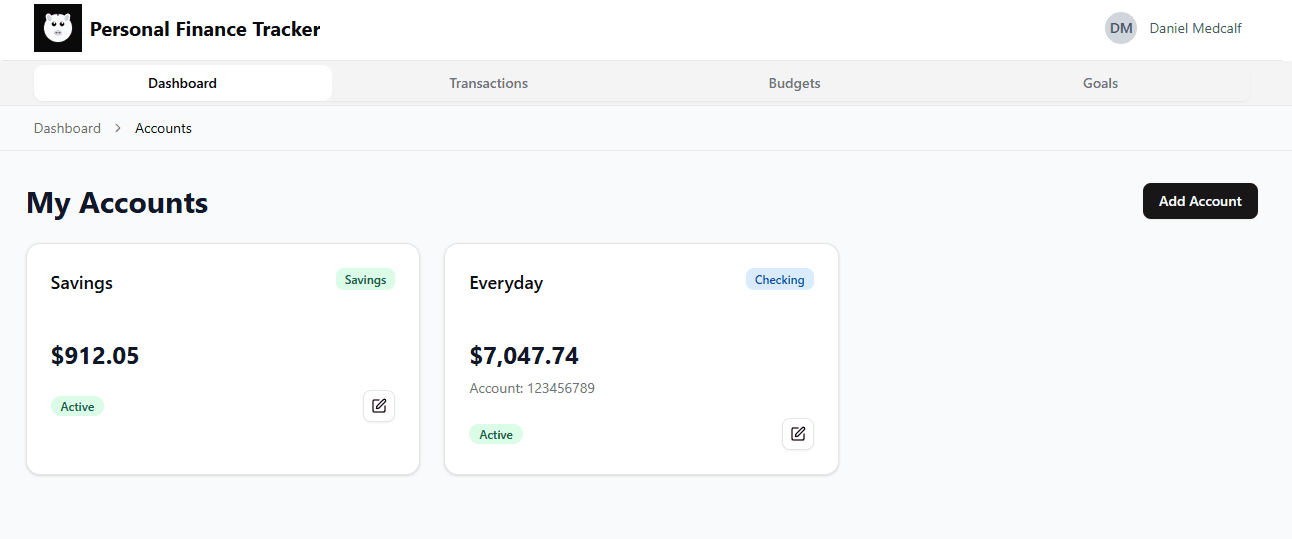Follow the Dashboard breadcrumb link

click(x=67, y=128)
